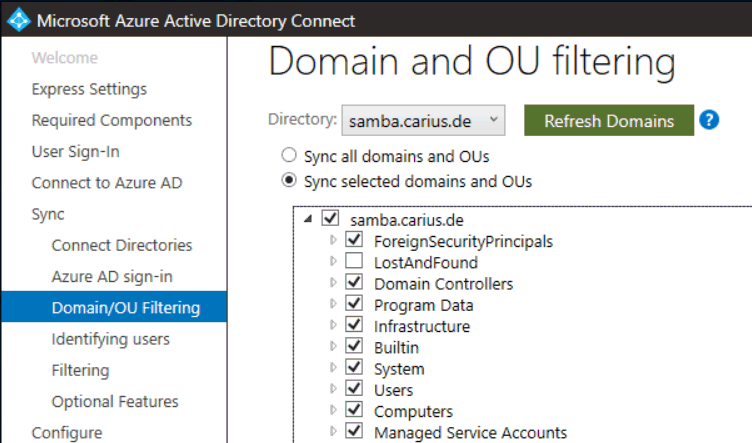This screenshot has width=752, height=443.
Task: Click the Azure AD Connect logo icon
Action: [x=19, y=20]
